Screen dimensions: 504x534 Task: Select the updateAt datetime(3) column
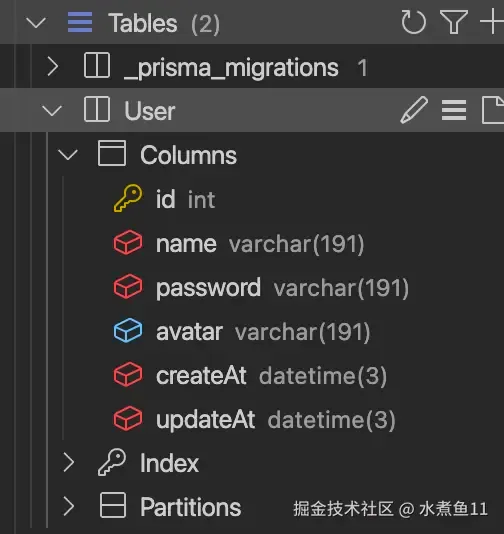(275, 420)
